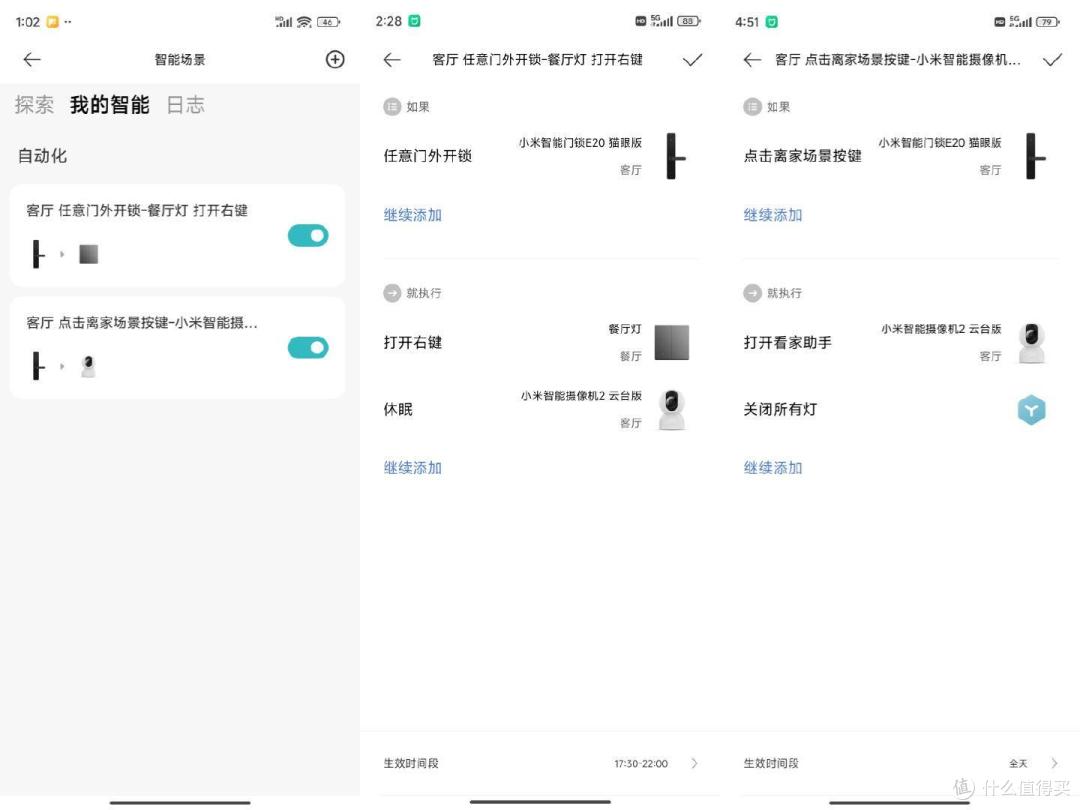Open the 17:30-22:00 effective time period chevron
The height and width of the screenshot is (810, 1080).
(x=695, y=764)
